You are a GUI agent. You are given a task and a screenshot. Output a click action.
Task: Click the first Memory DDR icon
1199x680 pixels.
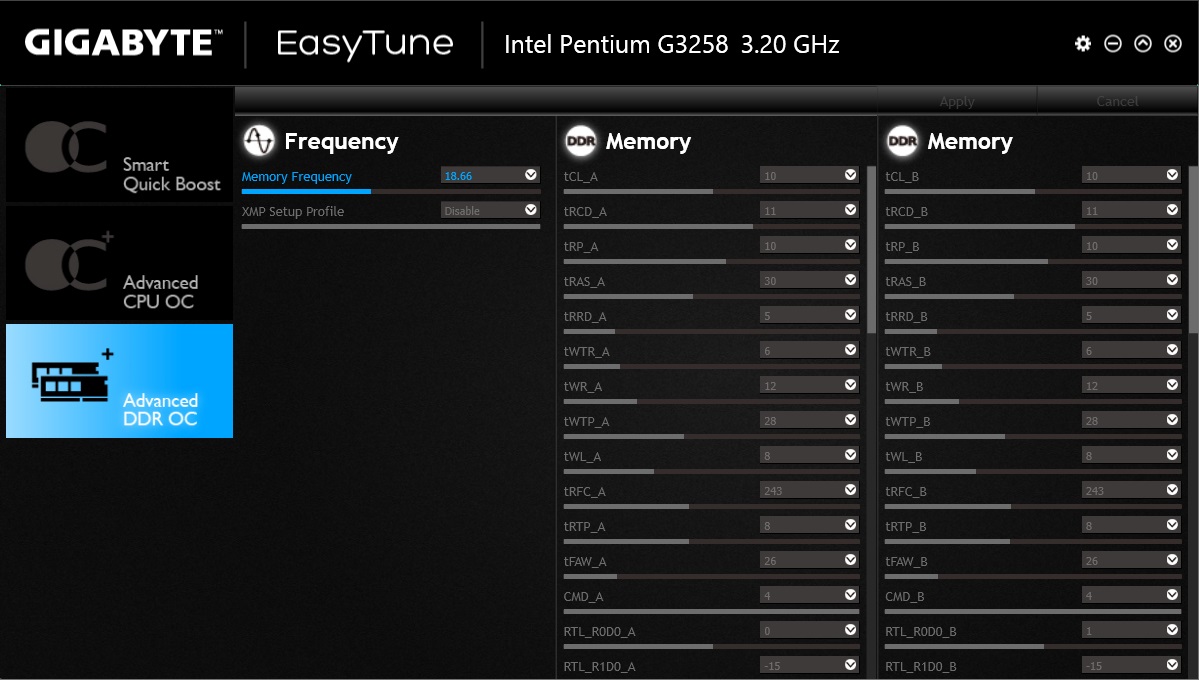(580, 141)
